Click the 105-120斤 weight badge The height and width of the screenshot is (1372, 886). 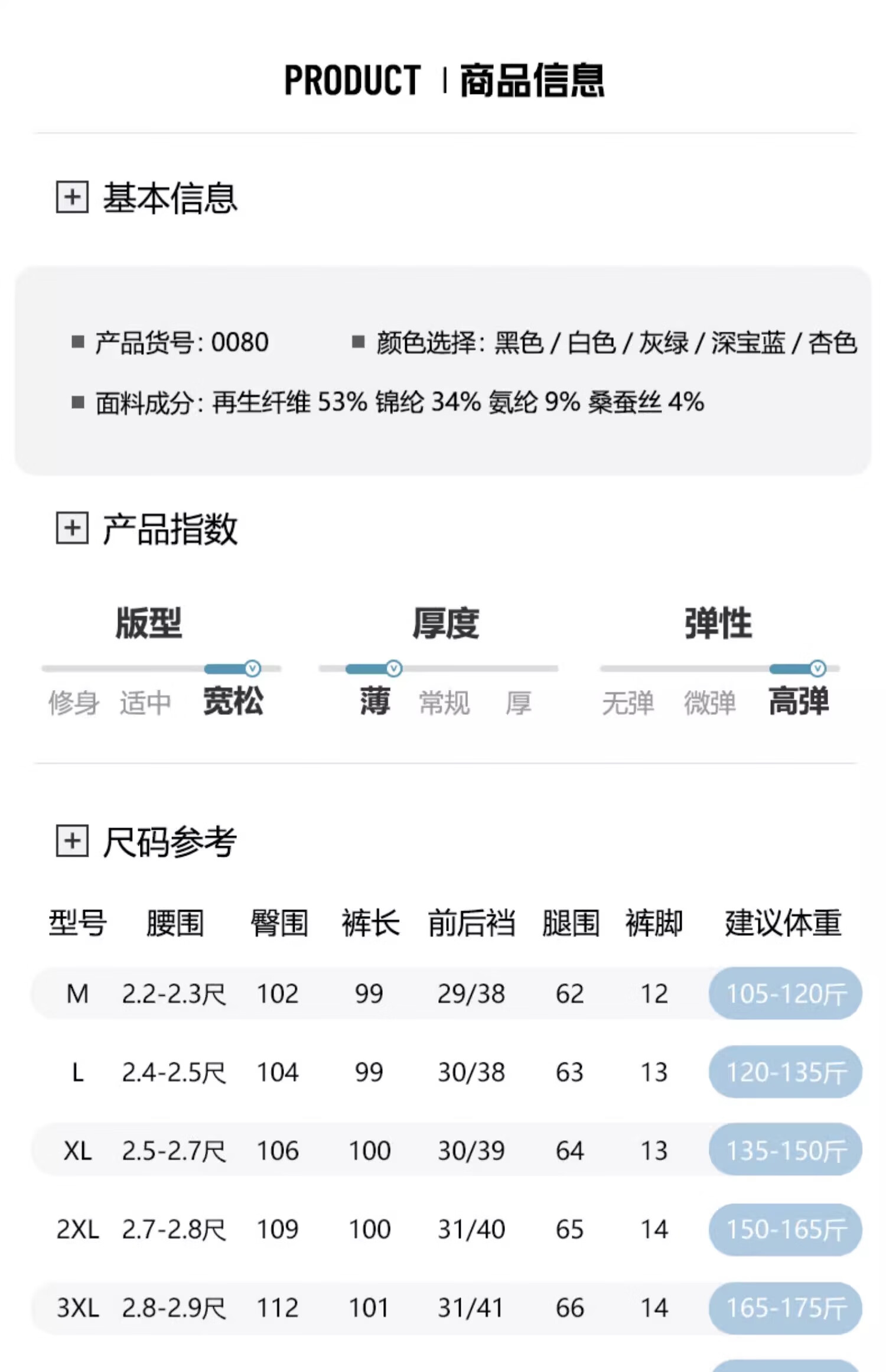pos(786,993)
